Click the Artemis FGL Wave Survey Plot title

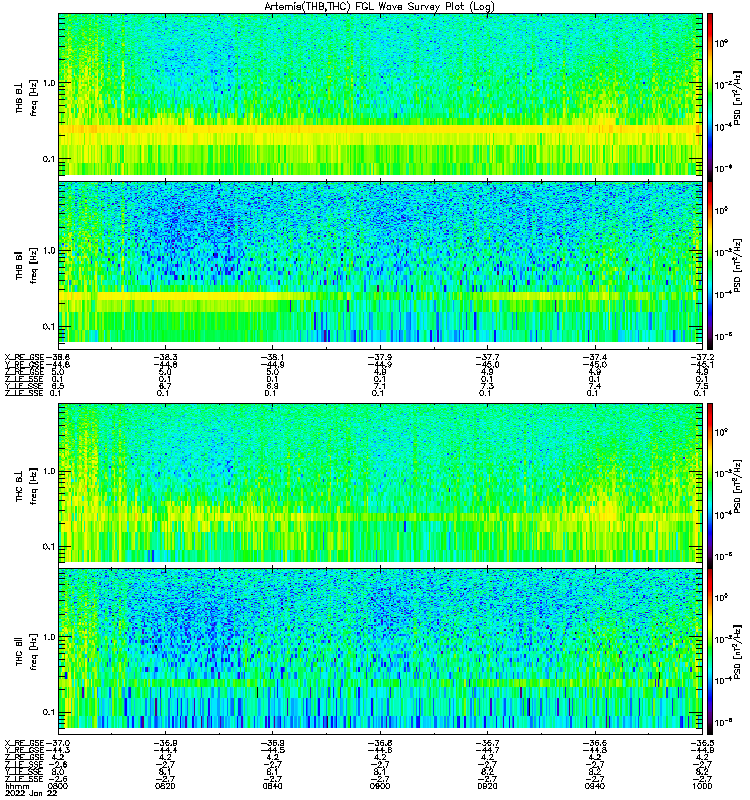coord(379,7)
